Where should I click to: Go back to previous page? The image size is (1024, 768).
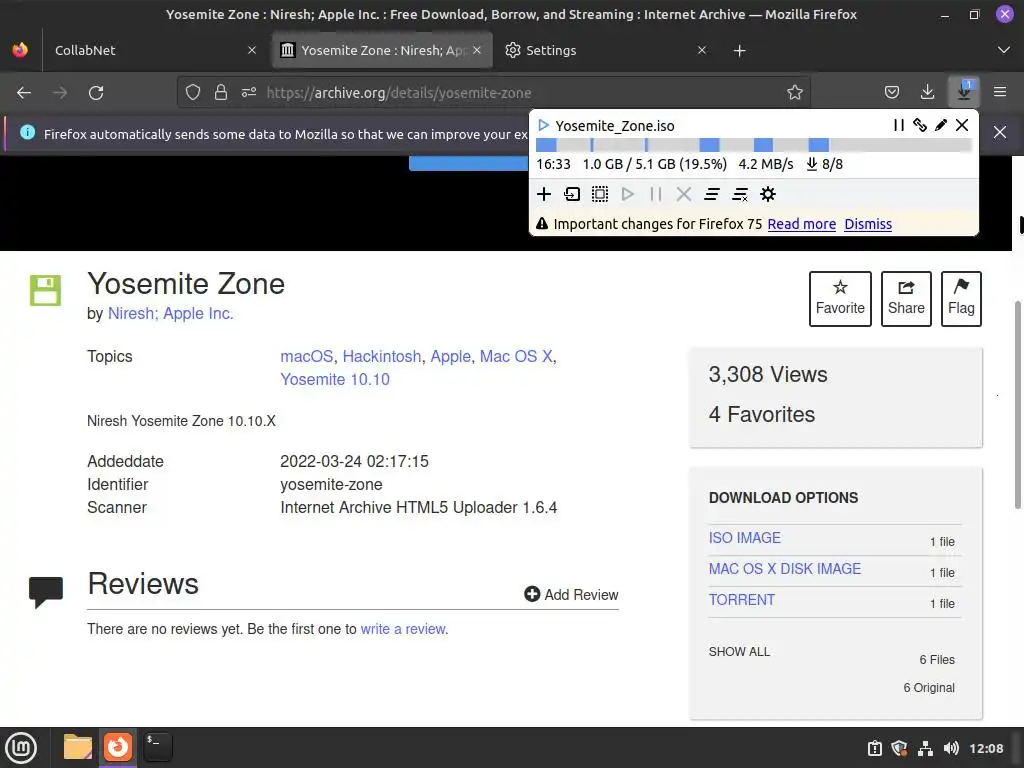click(x=24, y=92)
